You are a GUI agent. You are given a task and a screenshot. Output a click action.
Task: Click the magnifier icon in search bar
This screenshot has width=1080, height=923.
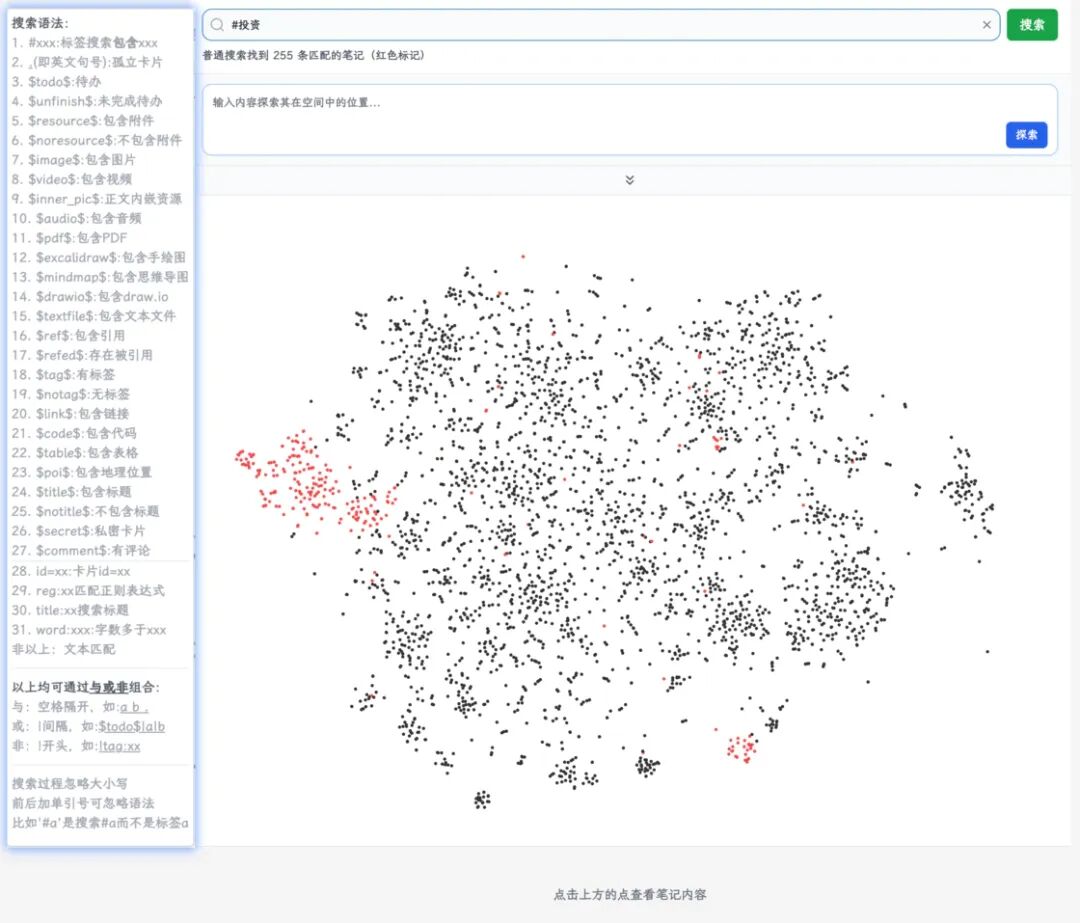[217, 25]
